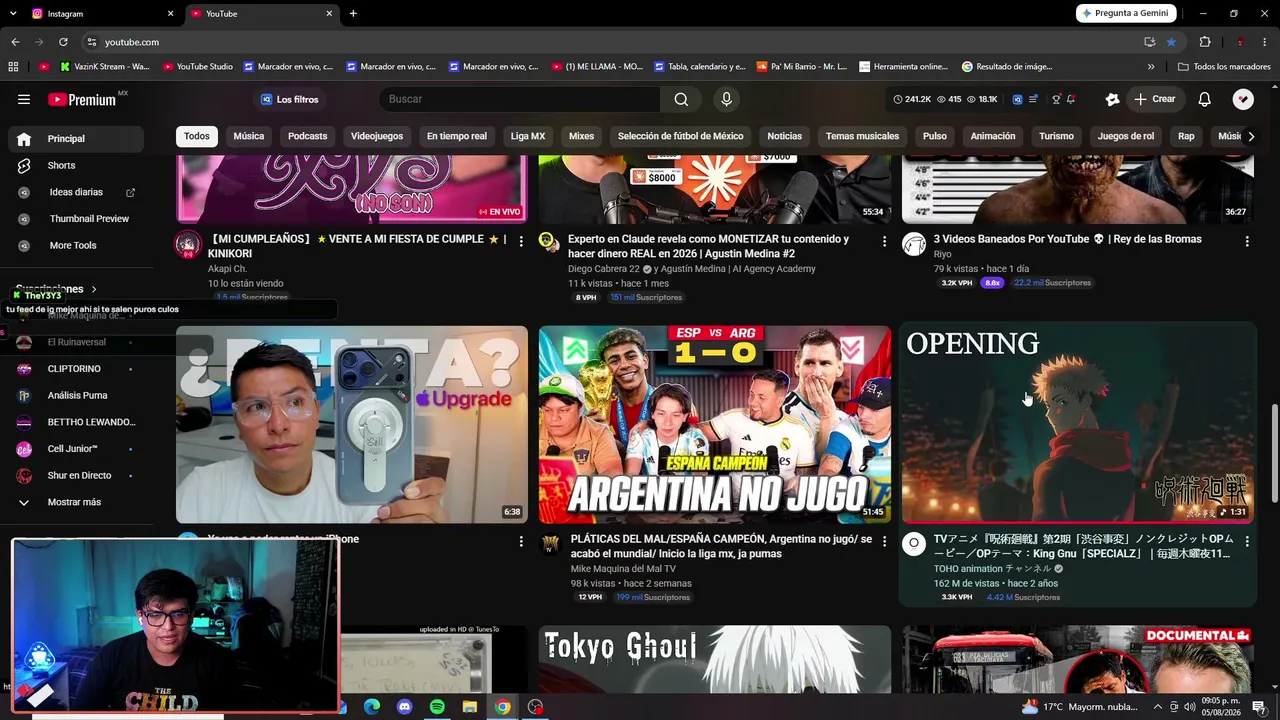
Task: Show hidden bookmarks with double chevron
Action: tap(1151, 67)
